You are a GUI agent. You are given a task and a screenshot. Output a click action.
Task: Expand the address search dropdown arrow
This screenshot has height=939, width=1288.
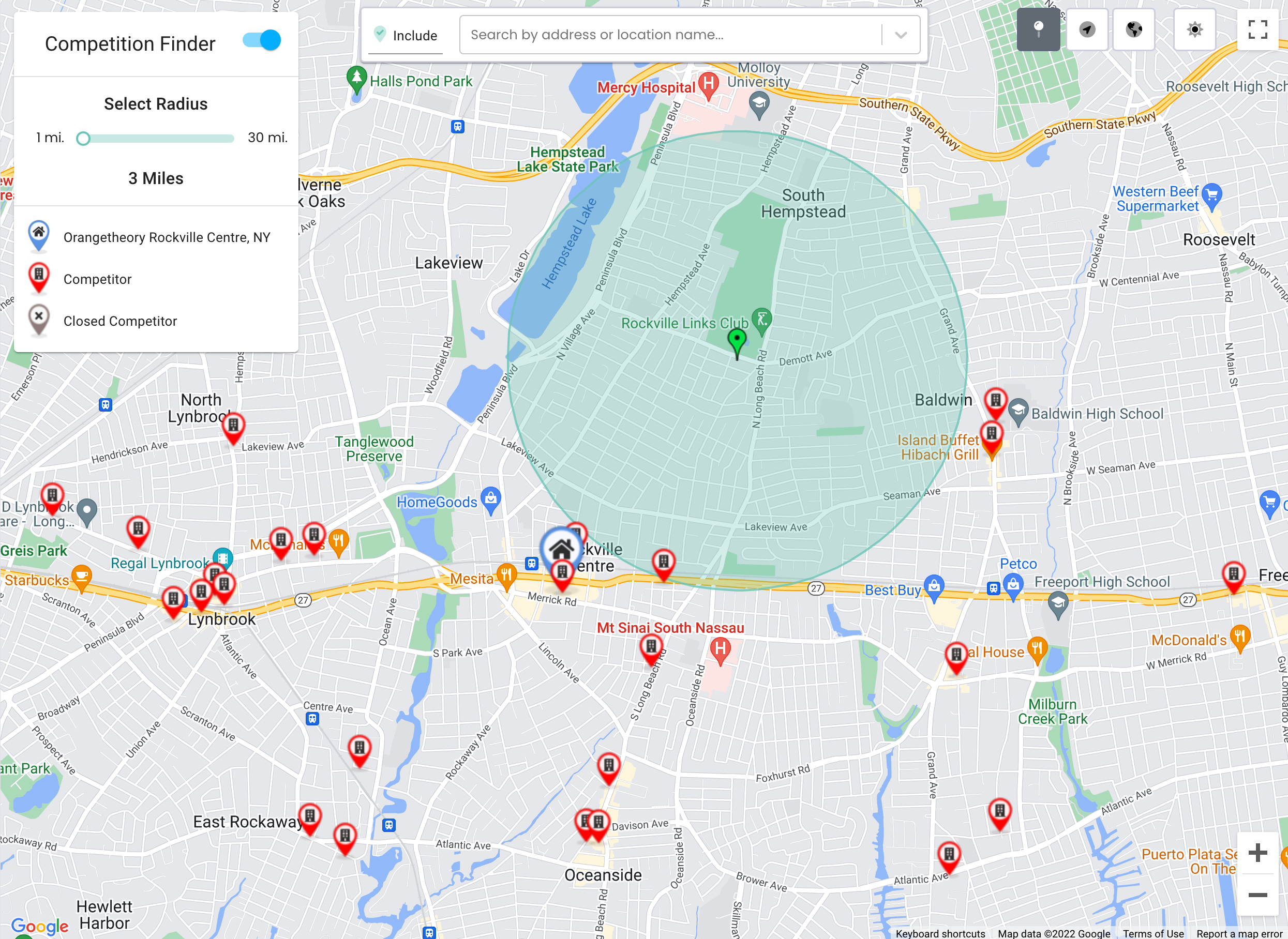pos(901,35)
